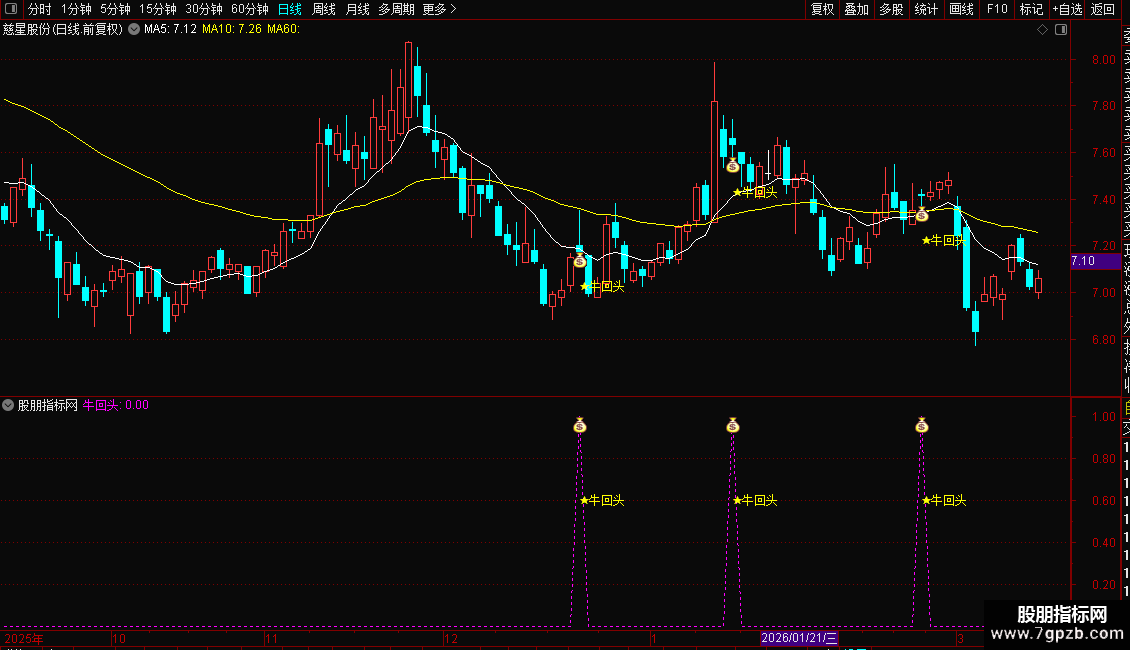Click the 返回 back button
Screen dimensions: 1130x650
(1103, 9)
